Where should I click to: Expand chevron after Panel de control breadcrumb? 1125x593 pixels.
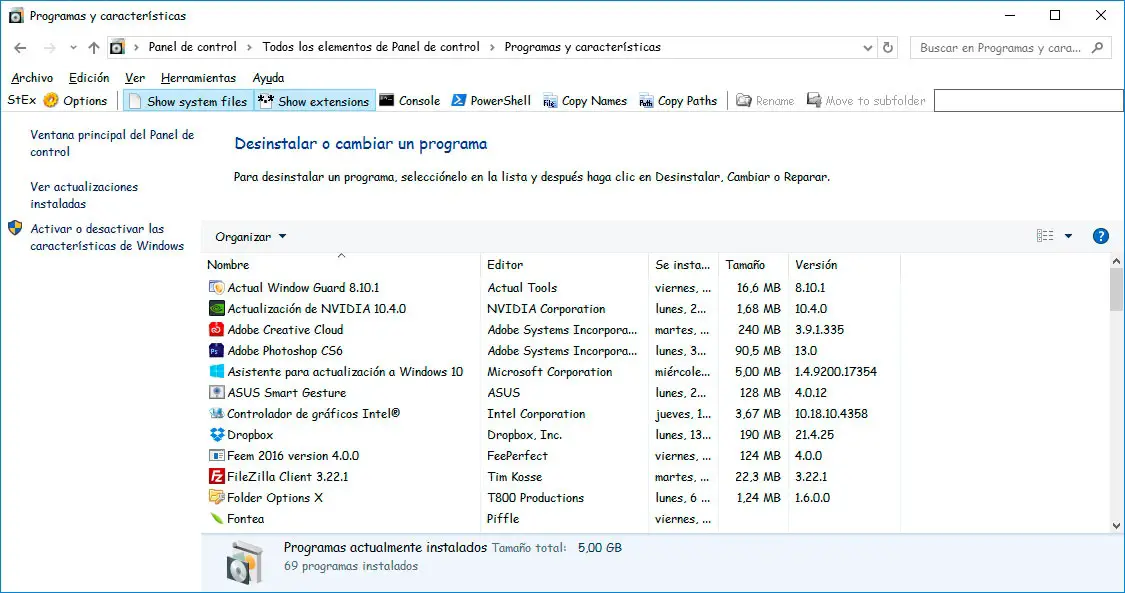[x=250, y=47]
